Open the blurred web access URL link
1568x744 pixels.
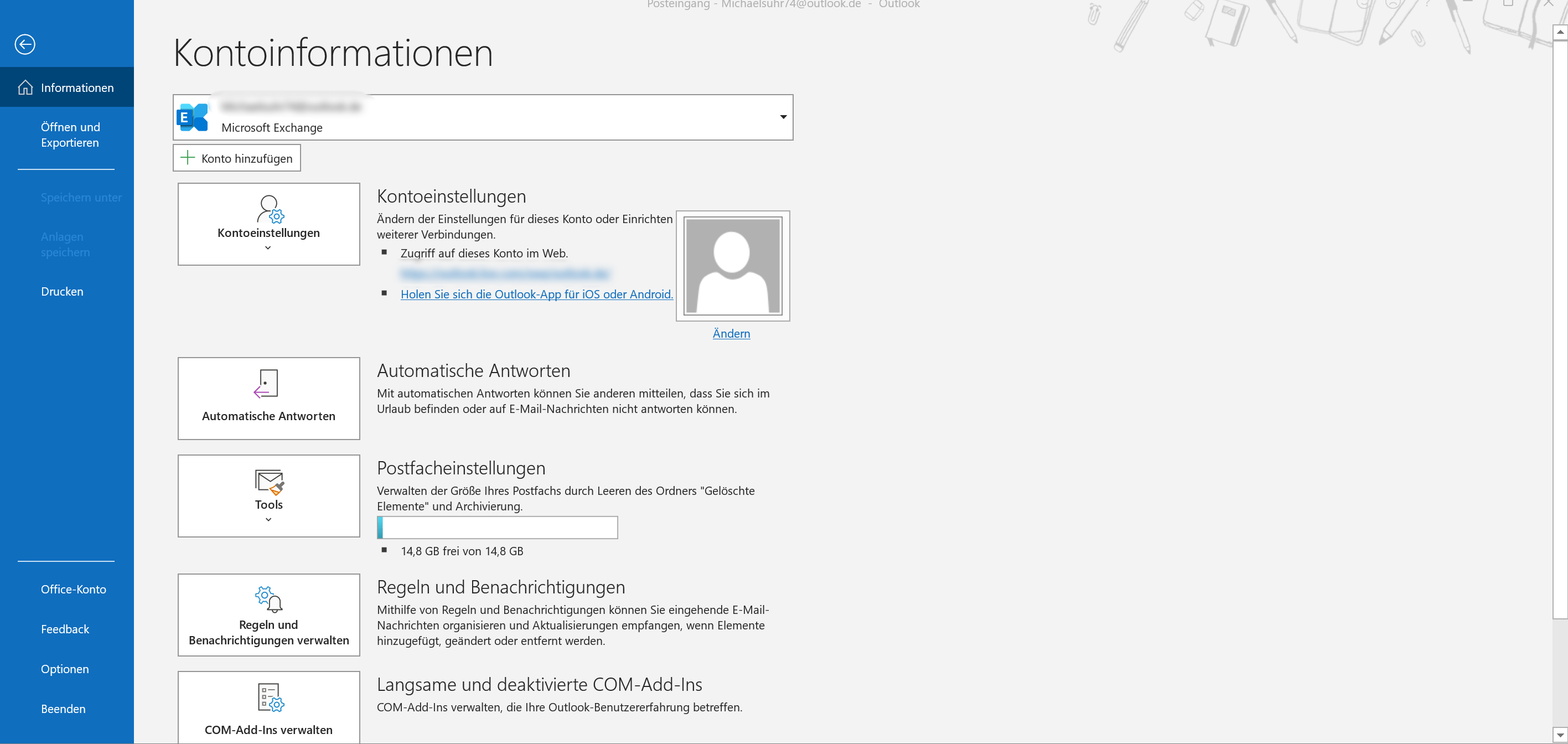point(505,274)
